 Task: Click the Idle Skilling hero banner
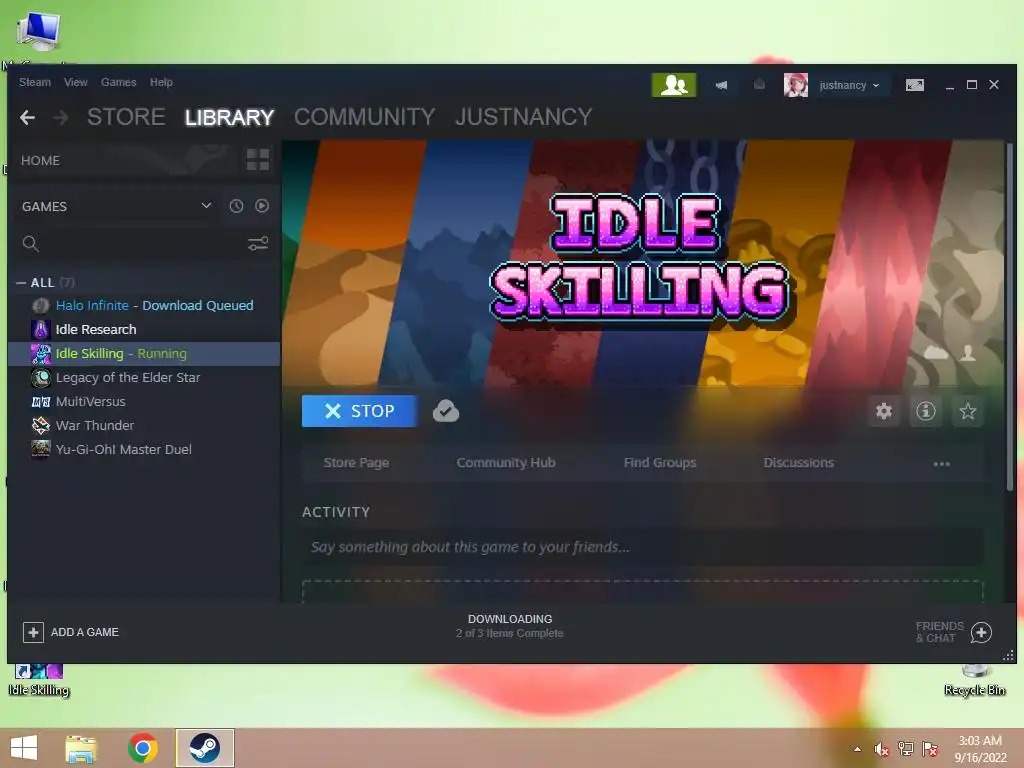(643, 263)
